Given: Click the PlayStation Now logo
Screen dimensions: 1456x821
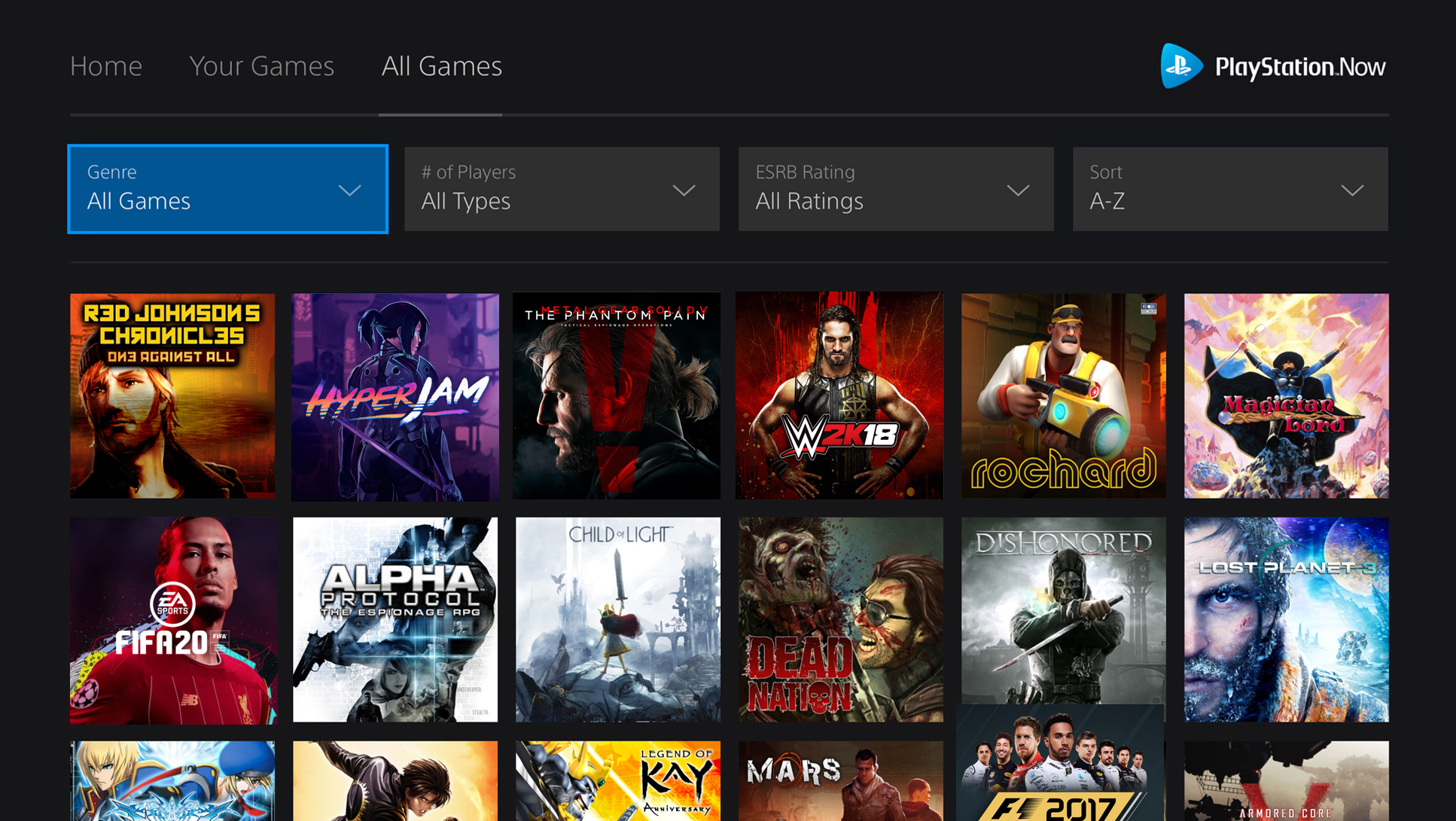Looking at the screenshot, I should pos(1272,66).
